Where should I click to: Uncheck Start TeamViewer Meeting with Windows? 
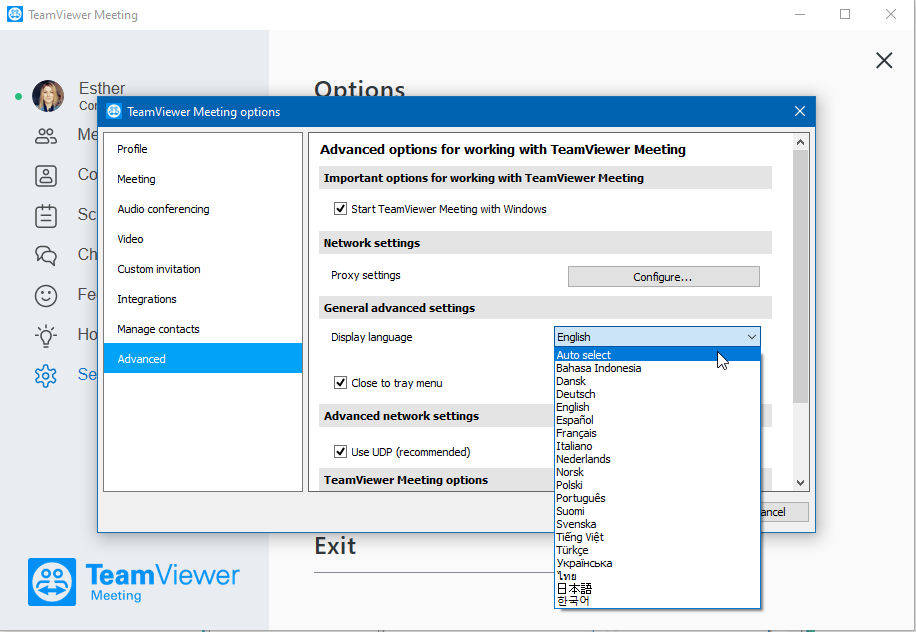[x=340, y=209]
